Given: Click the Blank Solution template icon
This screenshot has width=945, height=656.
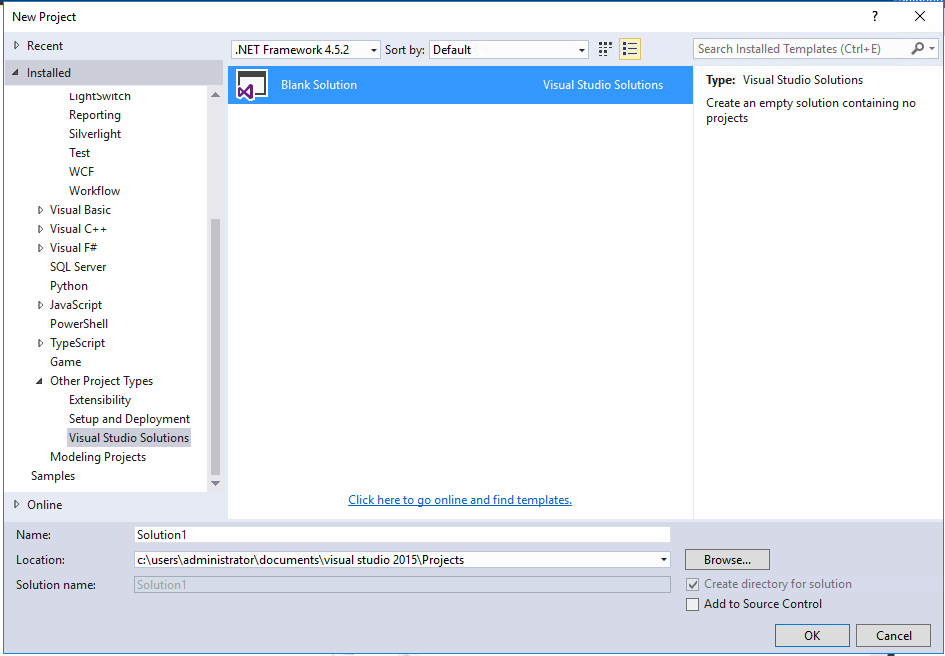Looking at the screenshot, I should (x=252, y=85).
